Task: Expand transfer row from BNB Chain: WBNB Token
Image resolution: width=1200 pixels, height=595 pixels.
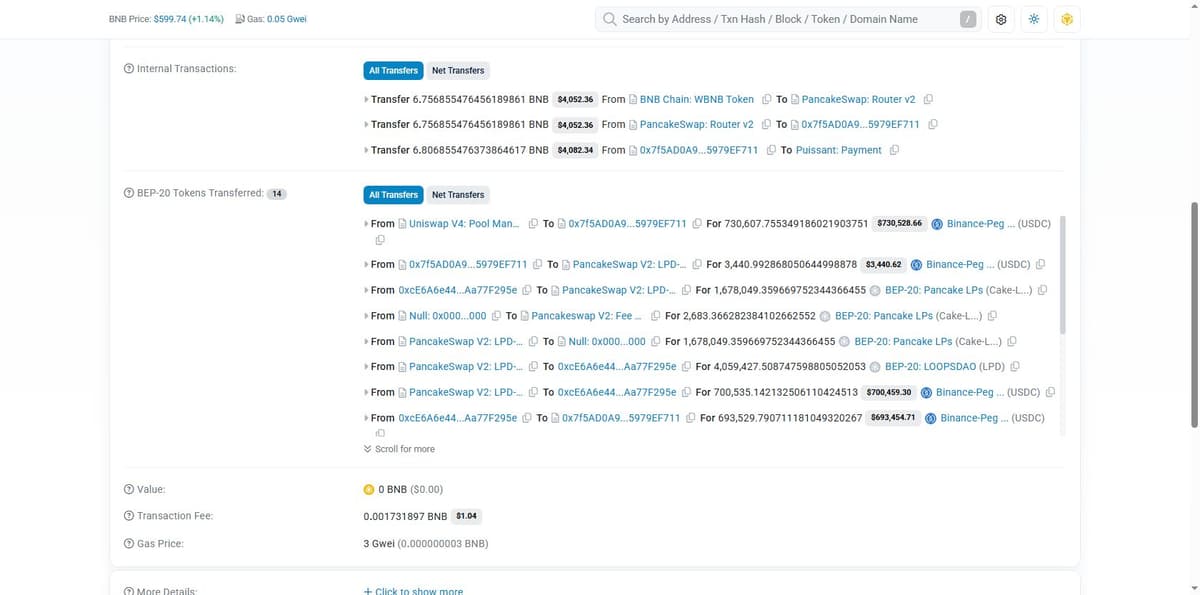Action: [366, 99]
